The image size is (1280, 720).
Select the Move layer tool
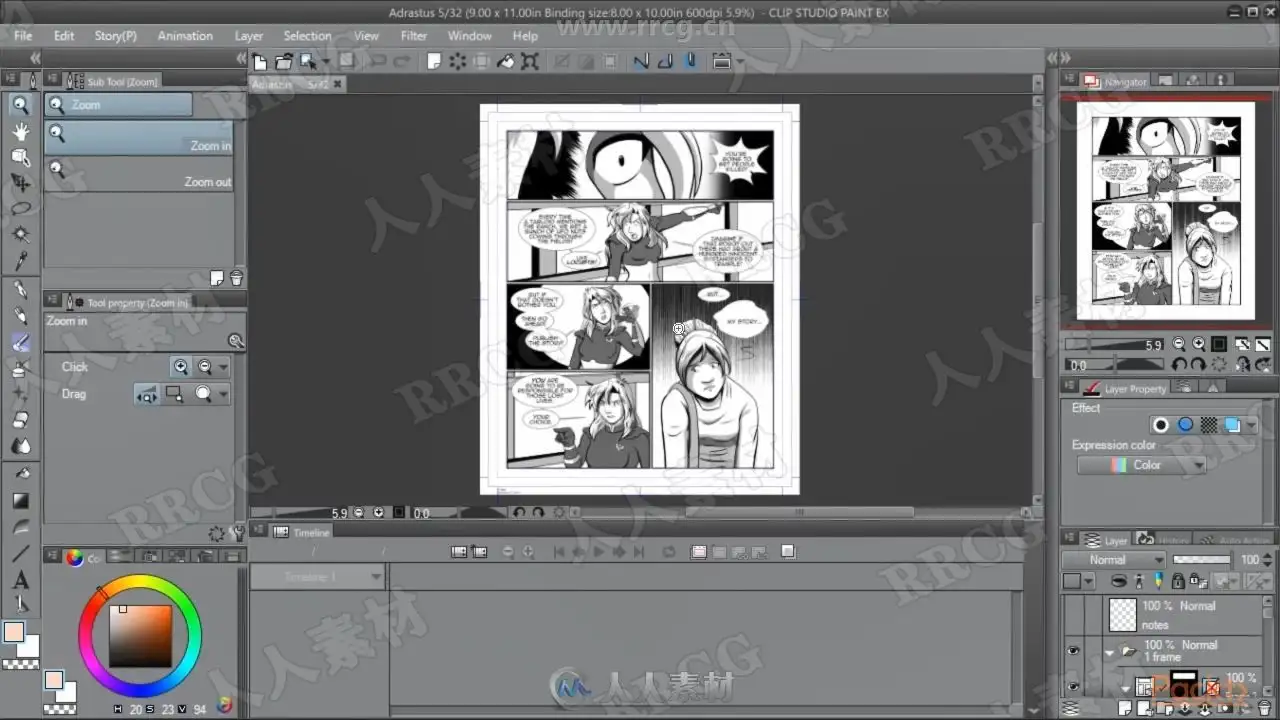(x=20, y=183)
